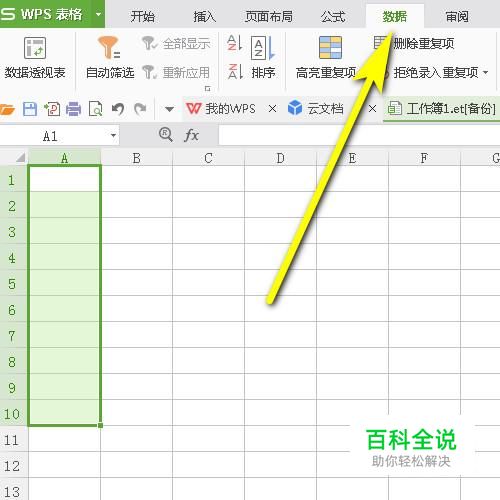Close the 我的WPS tab

point(272,109)
